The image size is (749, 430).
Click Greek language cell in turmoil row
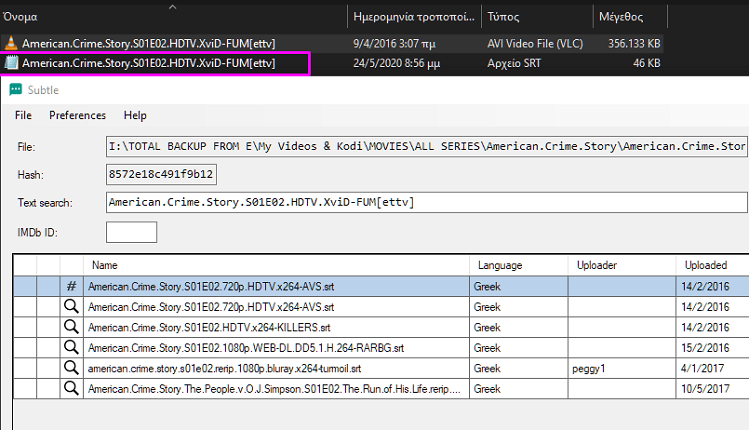click(487, 368)
